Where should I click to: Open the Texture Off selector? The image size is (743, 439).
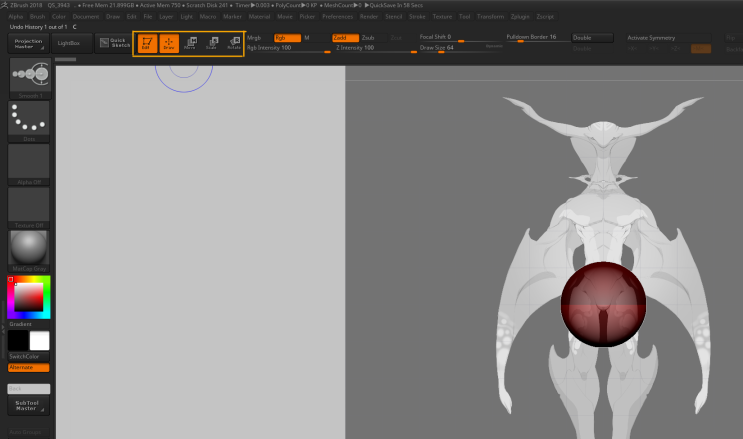click(x=29, y=205)
